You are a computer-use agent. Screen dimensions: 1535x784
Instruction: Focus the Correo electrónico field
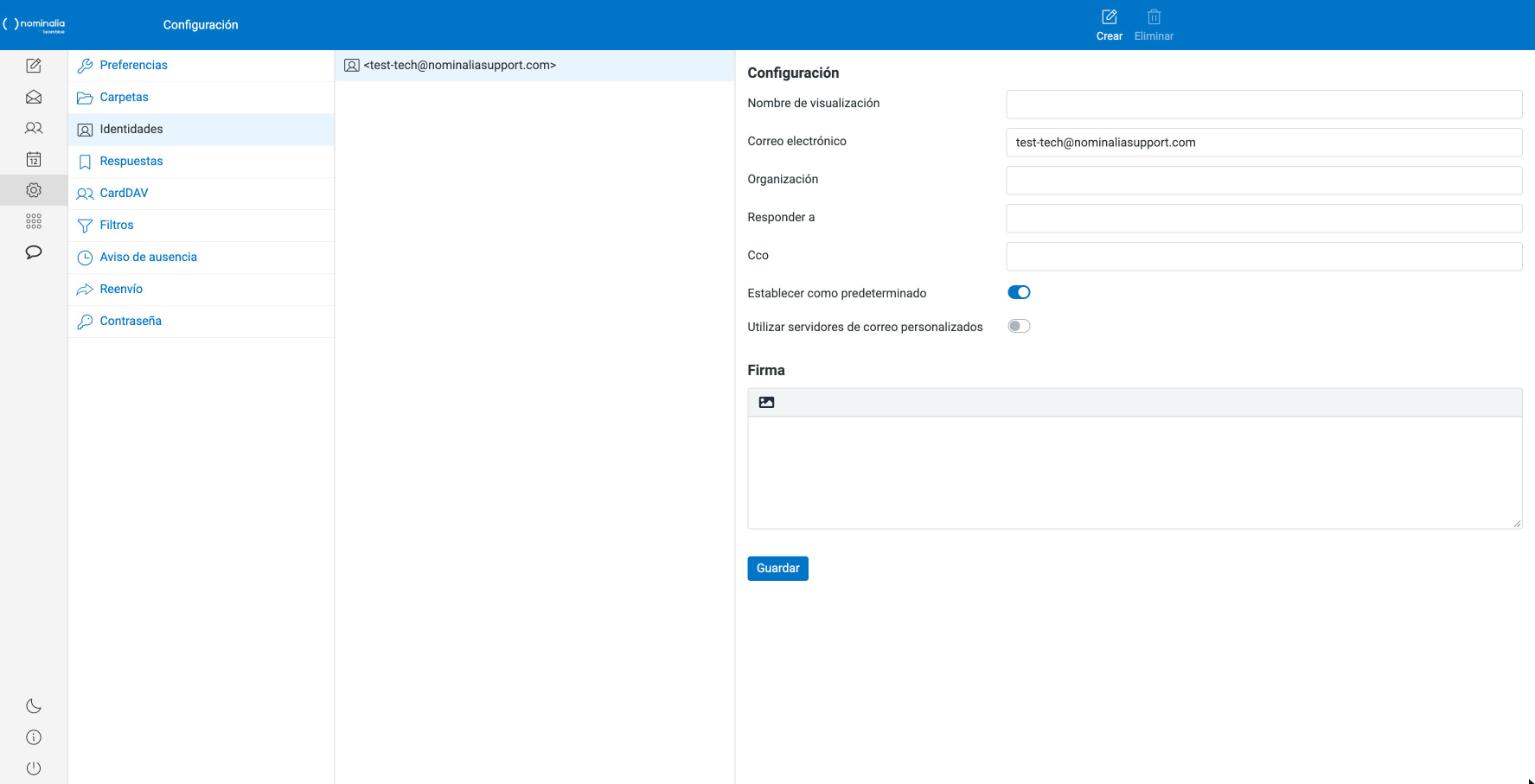[1264, 142]
